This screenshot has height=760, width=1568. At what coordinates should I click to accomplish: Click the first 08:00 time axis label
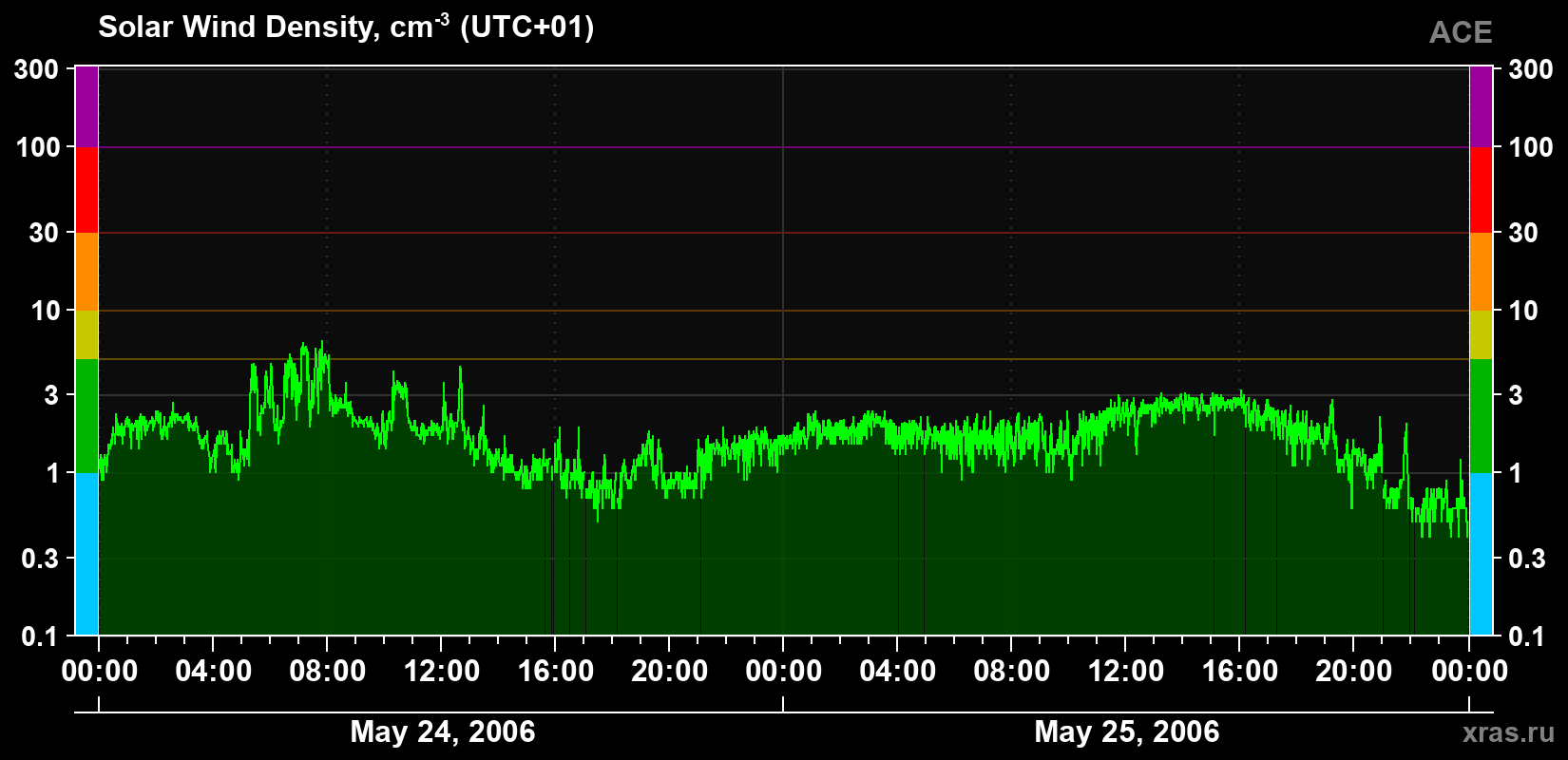pos(327,672)
